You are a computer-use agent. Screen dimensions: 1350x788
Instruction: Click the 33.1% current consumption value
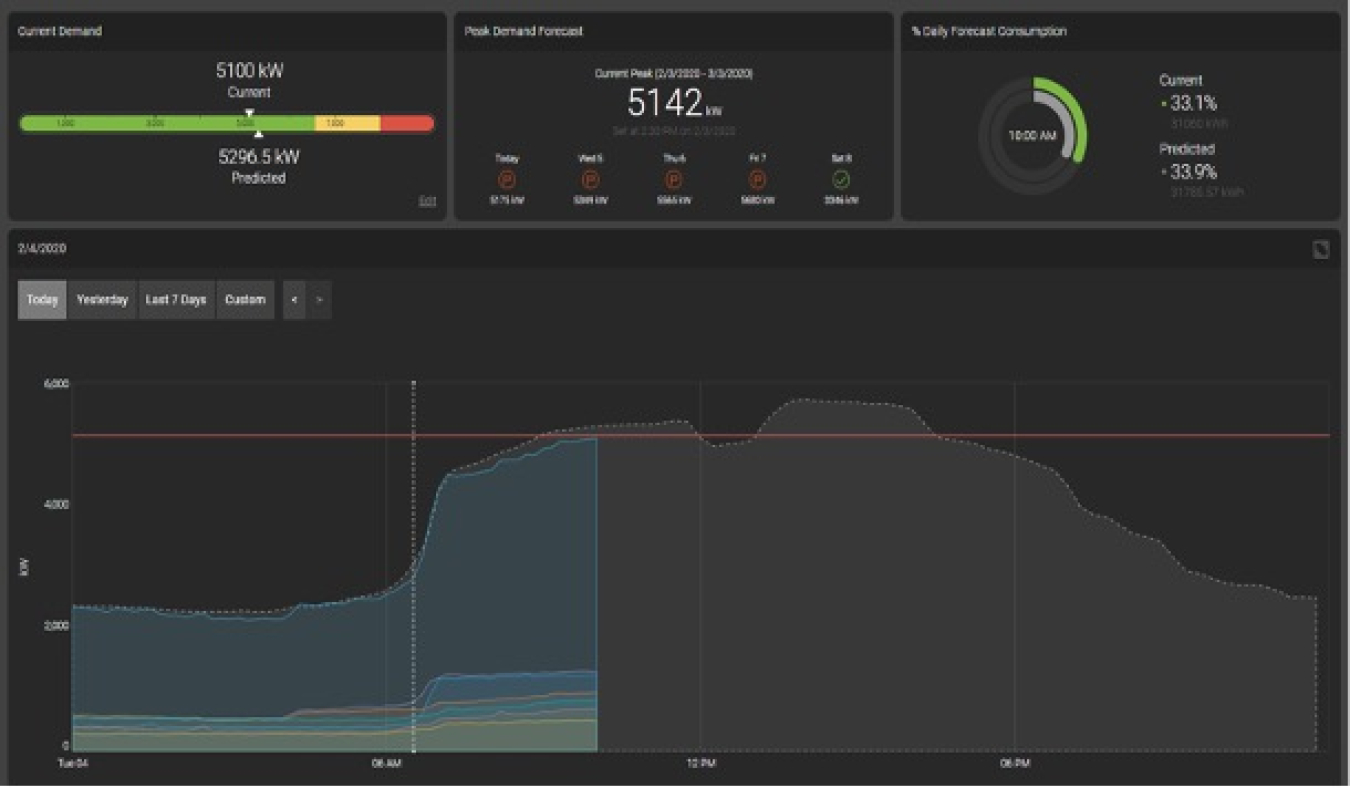(x=1192, y=103)
